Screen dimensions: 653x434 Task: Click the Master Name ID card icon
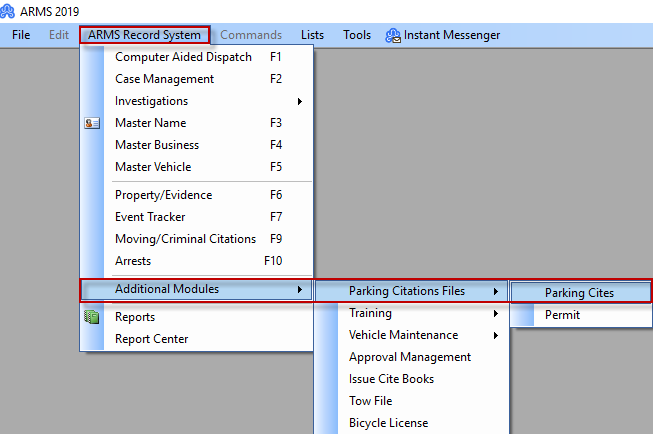(92, 123)
